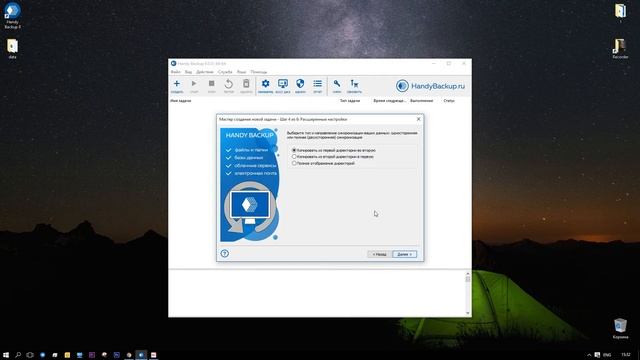Click the shield admin toolbar icon
This screenshot has height=360, width=640.
[x=300, y=86]
